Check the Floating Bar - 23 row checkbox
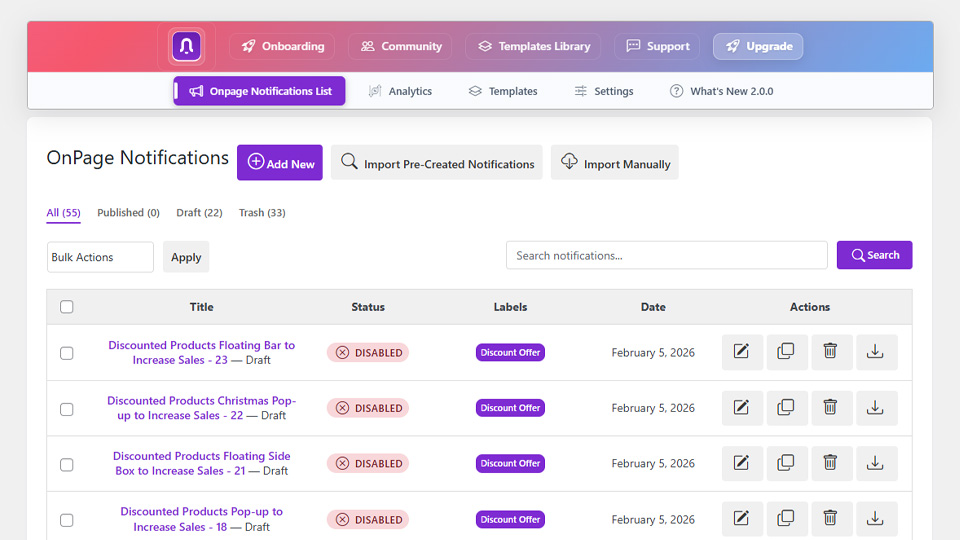Viewport: 960px width, 540px height. click(x=67, y=353)
